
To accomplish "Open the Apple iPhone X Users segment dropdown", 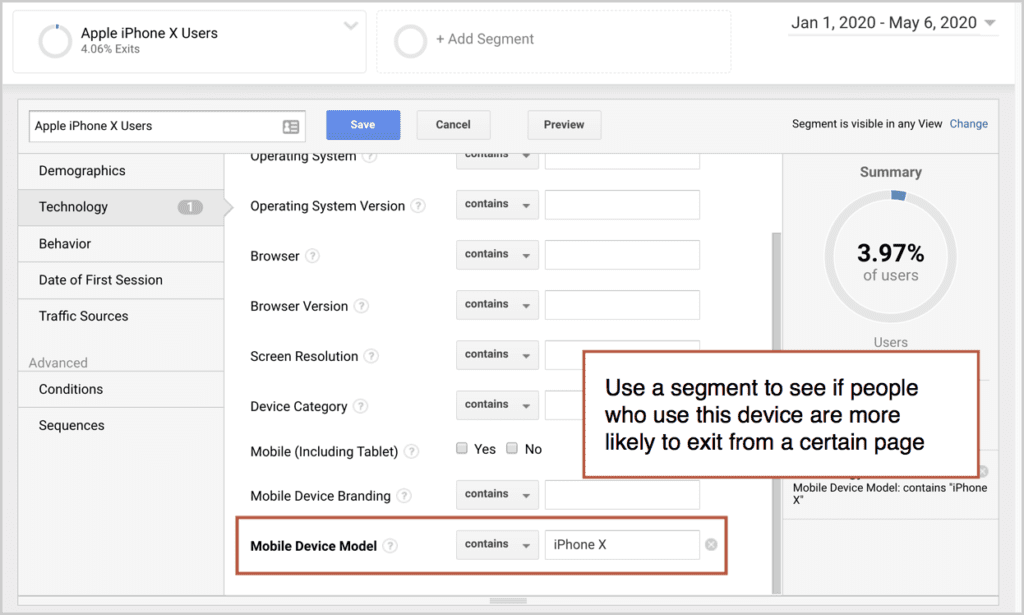I will pos(351,26).
